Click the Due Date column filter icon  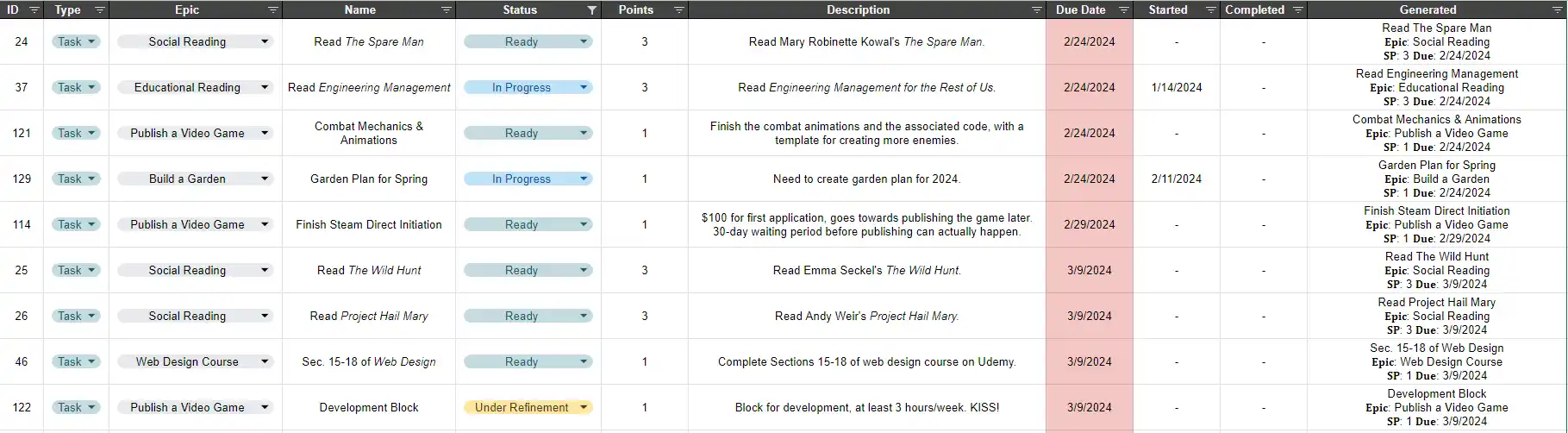(1123, 10)
